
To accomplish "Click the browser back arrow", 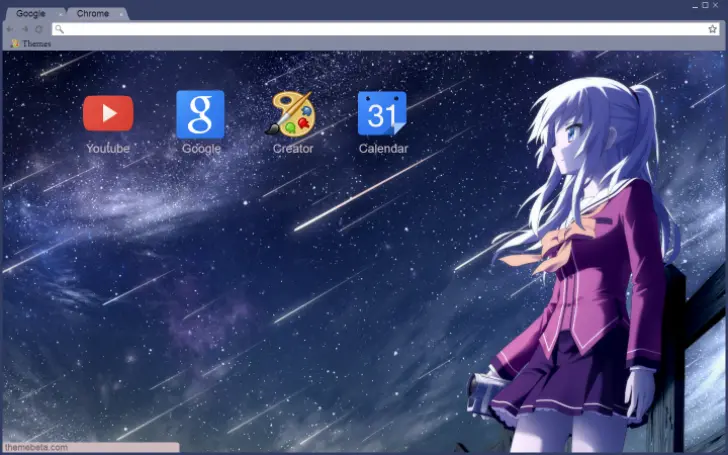I will 10,30.
